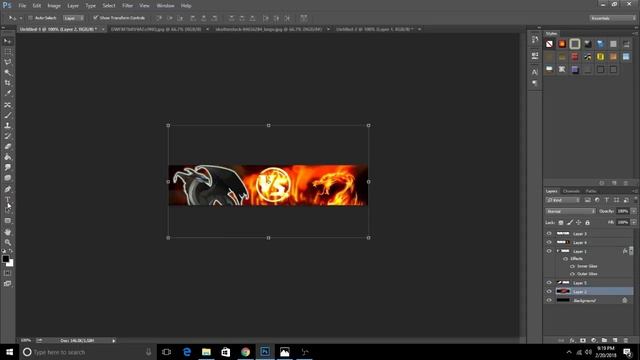The height and width of the screenshot is (360, 640).
Task: Open the status bar info arrow menu
Action: click(114, 340)
